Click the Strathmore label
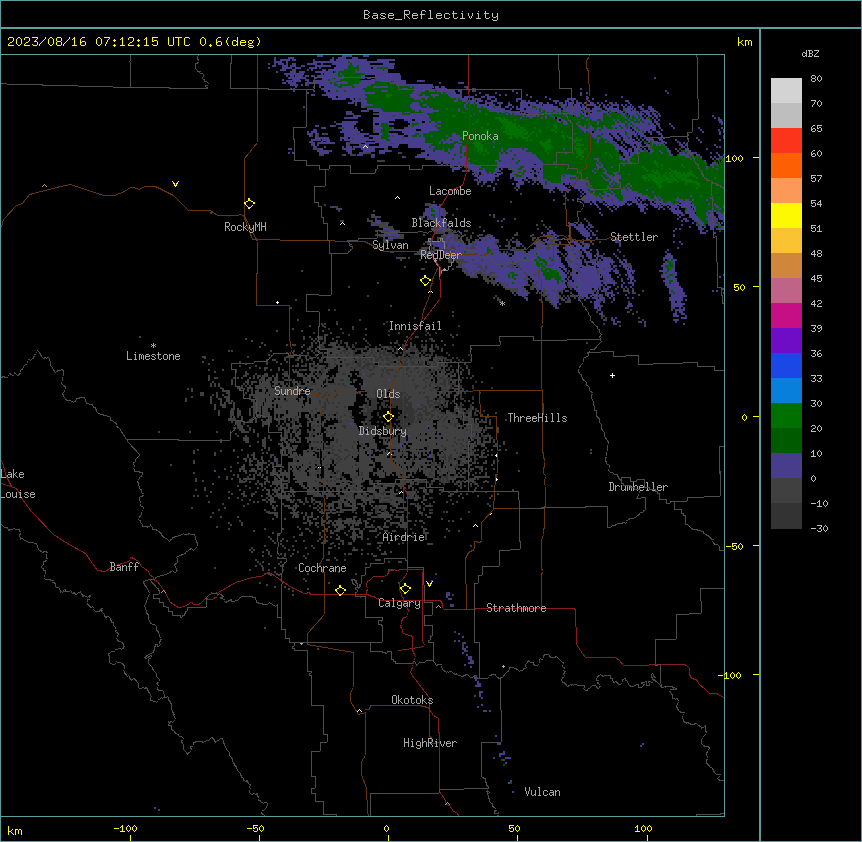Viewport: 862px width, 842px height. [x=516, y=608]
